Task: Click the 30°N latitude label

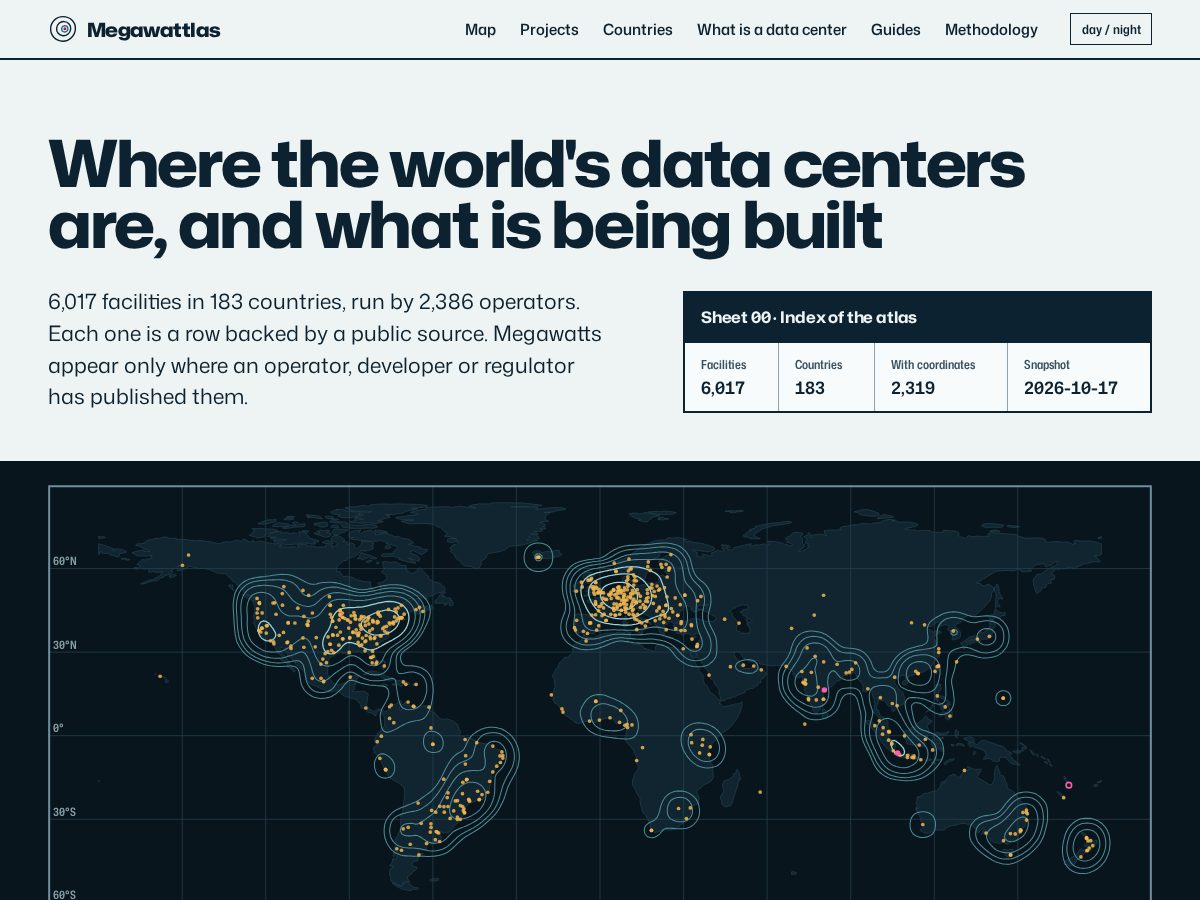Action: point(65,645)
